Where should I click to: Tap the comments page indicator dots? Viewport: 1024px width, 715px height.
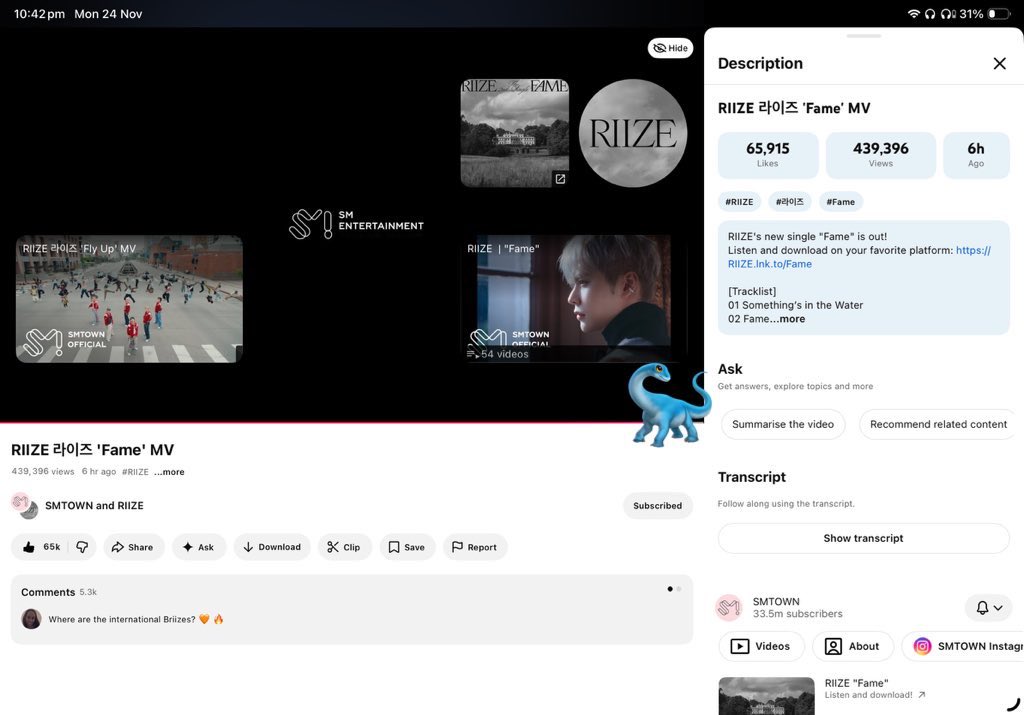674,589
